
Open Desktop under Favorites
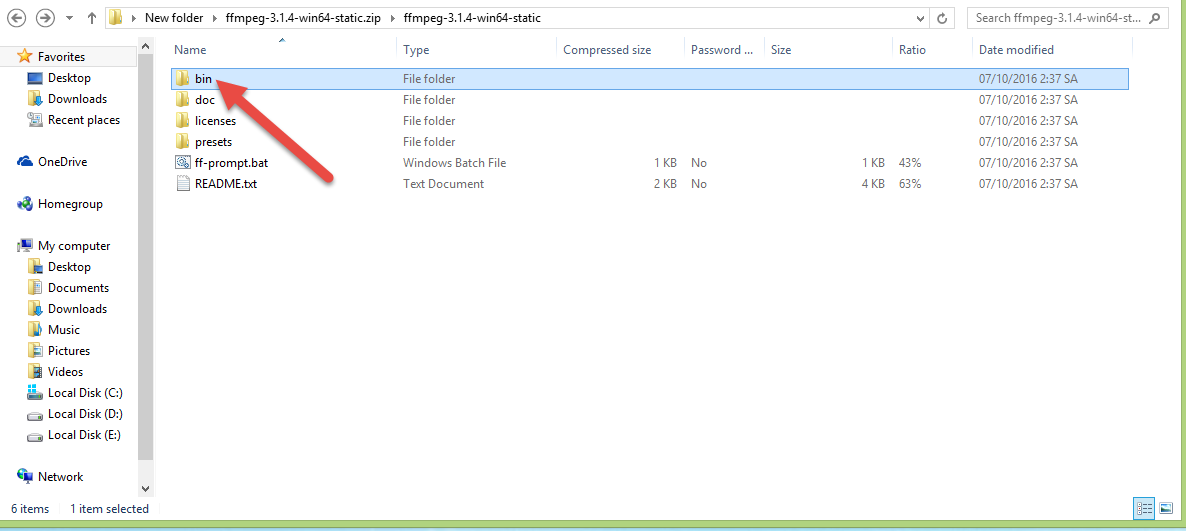click(69, 78)
